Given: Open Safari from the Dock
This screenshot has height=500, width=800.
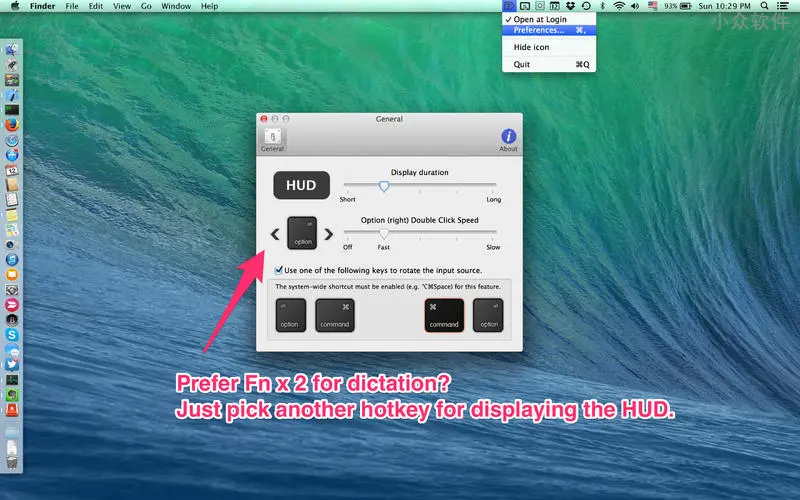Looking at the screenshot, I should point(12,140).
